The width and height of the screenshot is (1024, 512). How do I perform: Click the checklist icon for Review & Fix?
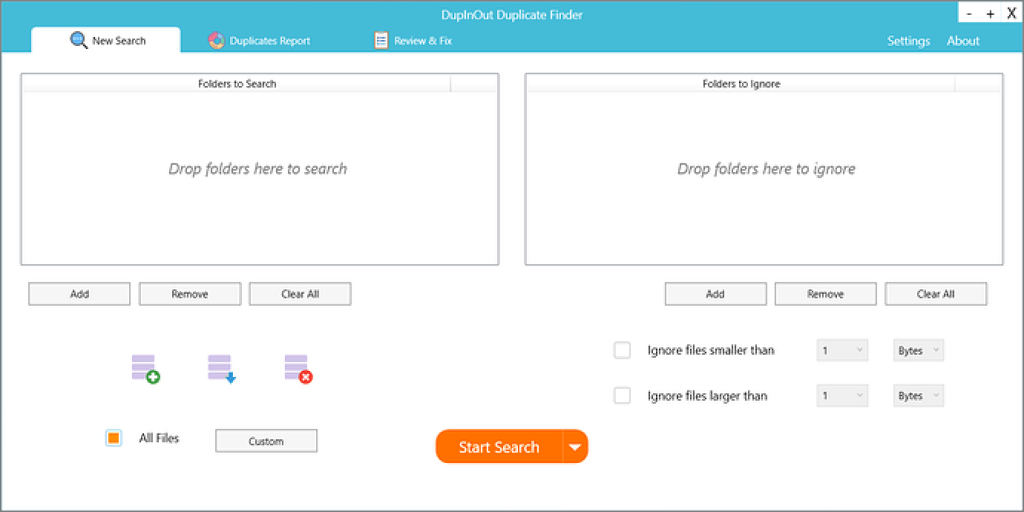(x=381, y=40)
